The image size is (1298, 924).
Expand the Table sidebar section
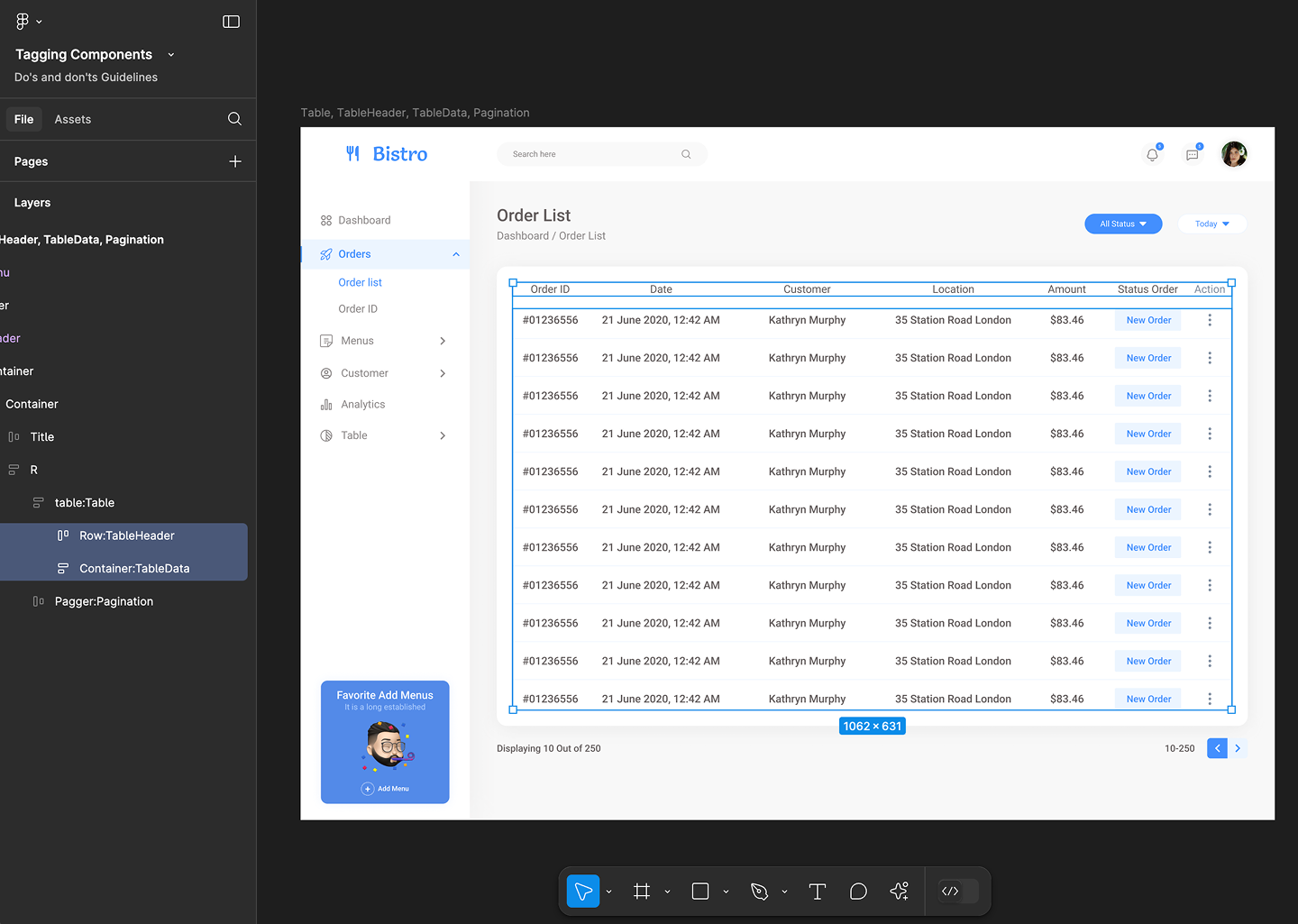pos(443,435)
